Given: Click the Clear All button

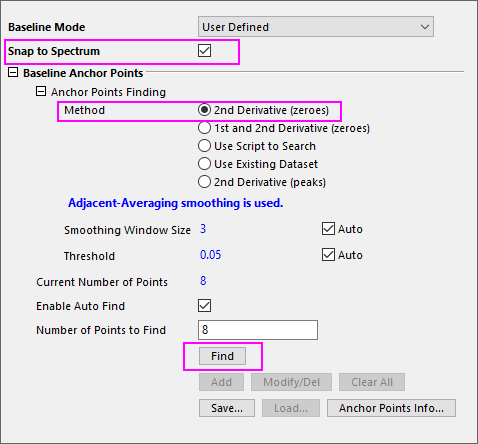Looking at the screenshot, I should coord(372,382).
